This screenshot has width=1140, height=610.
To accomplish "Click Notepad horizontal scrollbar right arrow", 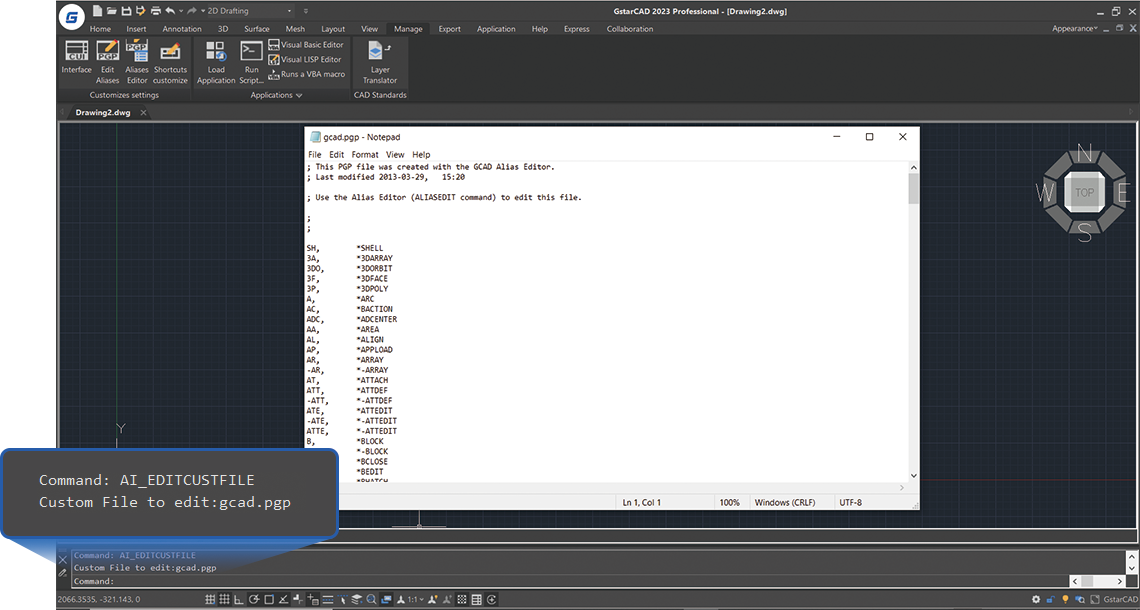I will pyautogui.click(x=902, y=488).
